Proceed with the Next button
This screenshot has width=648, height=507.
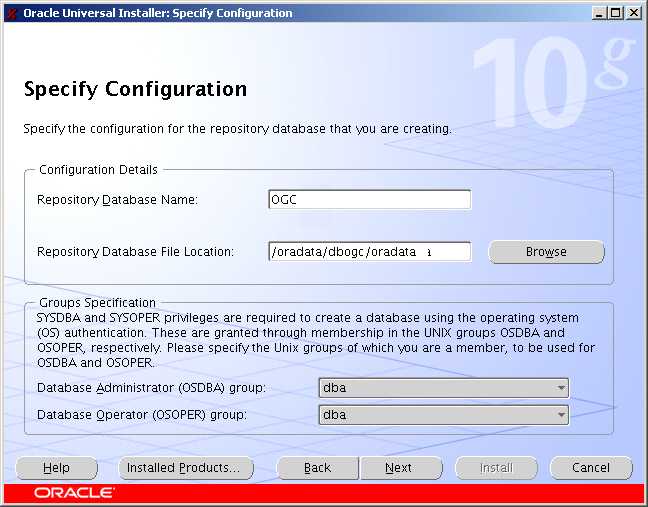point(399,468)
